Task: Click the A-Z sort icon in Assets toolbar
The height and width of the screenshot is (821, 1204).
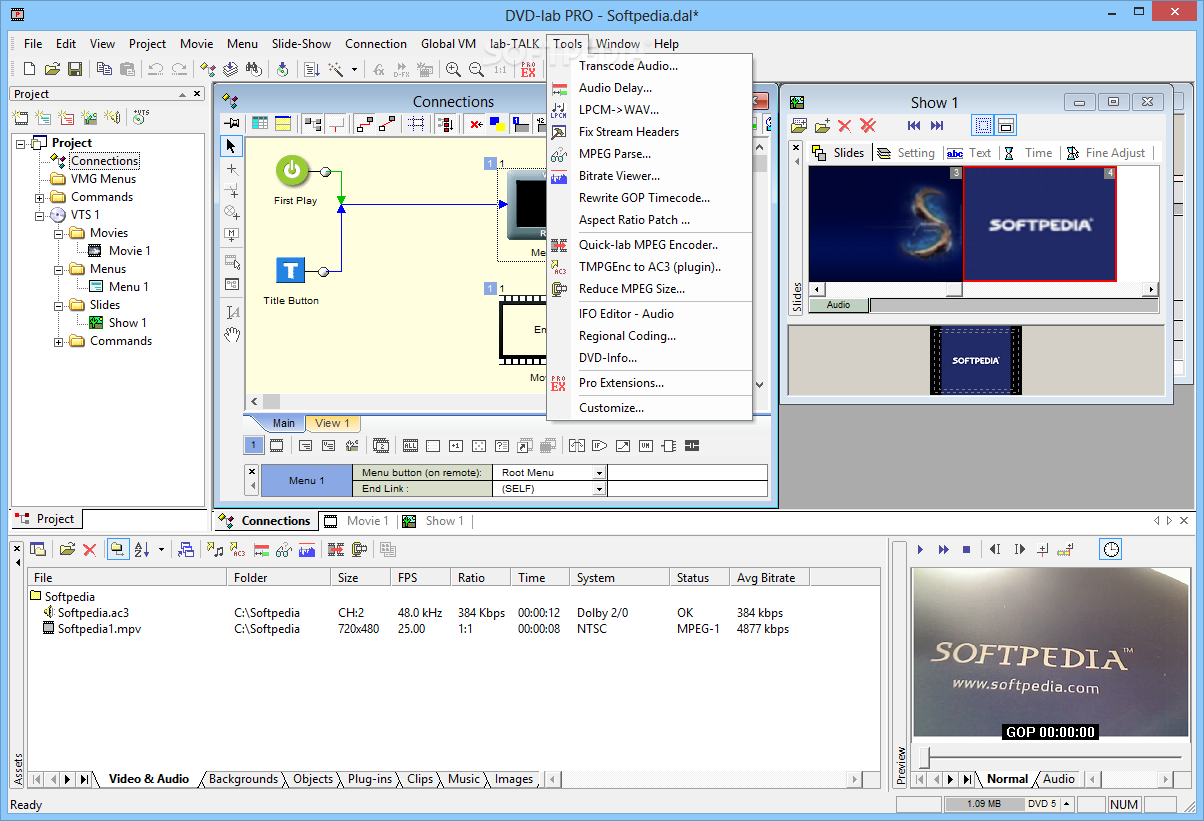Action: (141, 549)
